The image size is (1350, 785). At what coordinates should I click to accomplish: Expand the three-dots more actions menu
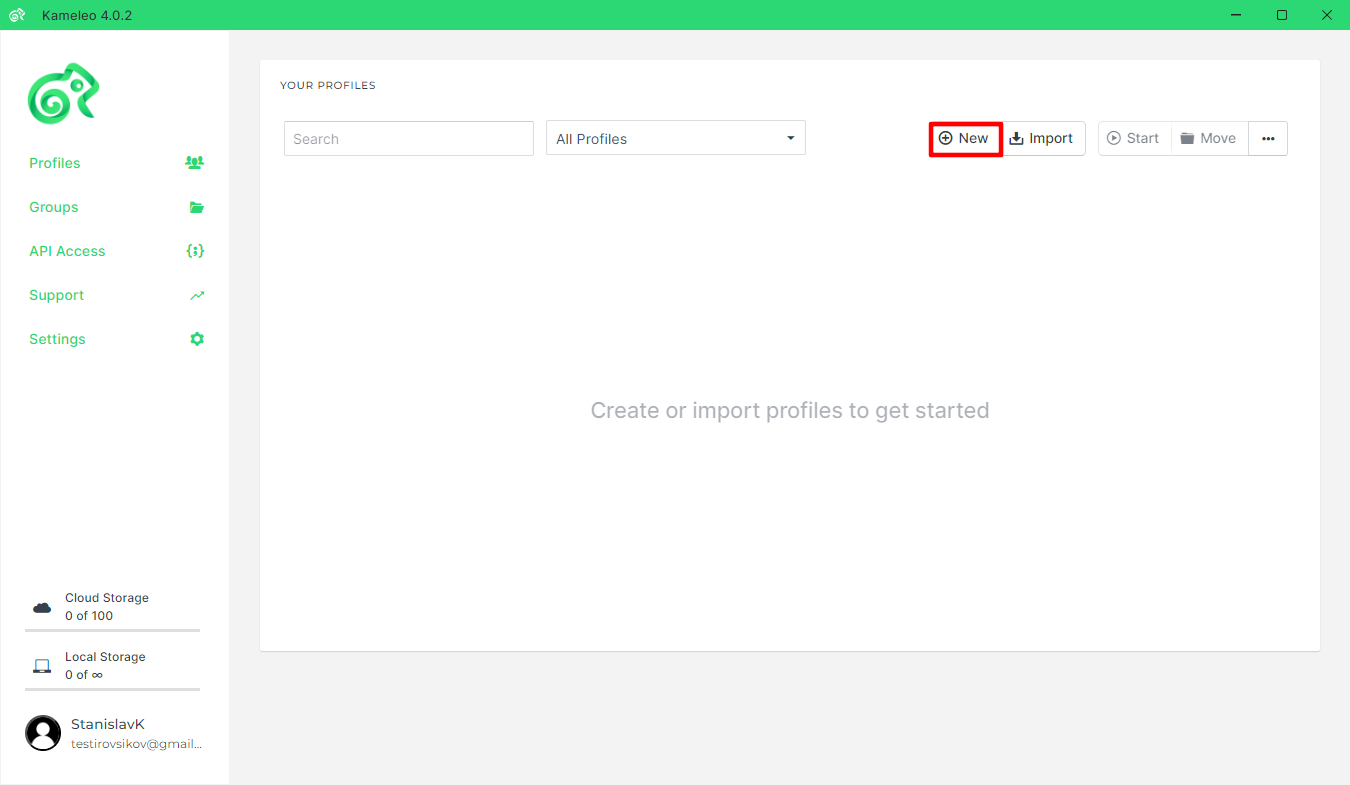tap(1268, 139)
